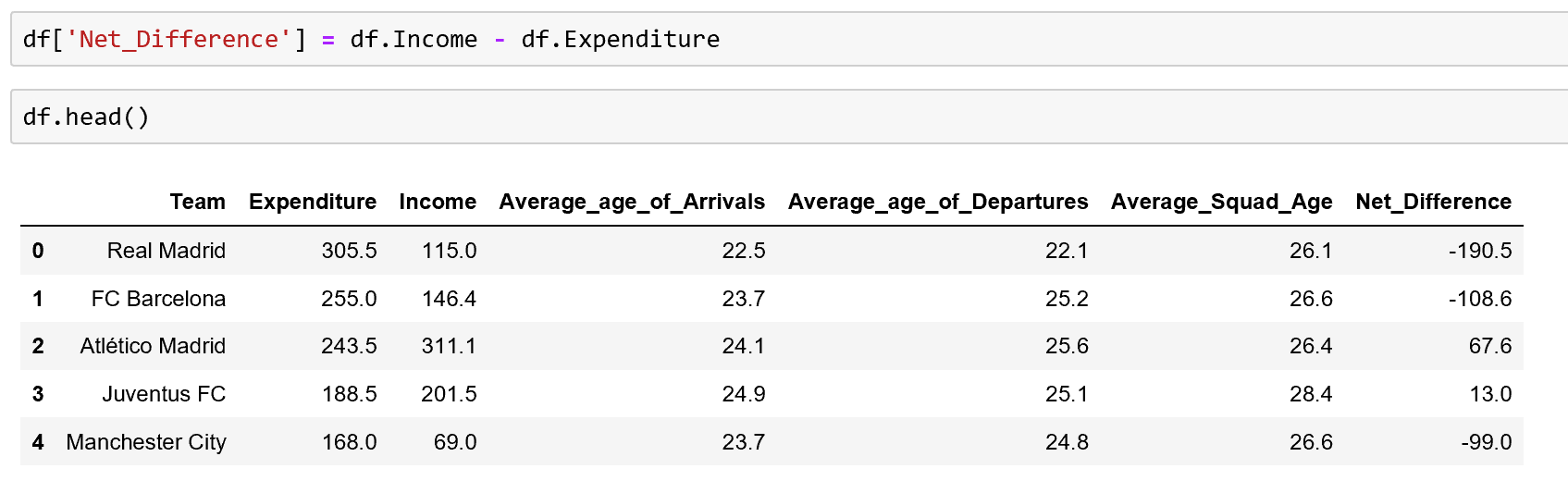Select the FC Barcelona team cell
1568x481 pixels.
point(158,299)
